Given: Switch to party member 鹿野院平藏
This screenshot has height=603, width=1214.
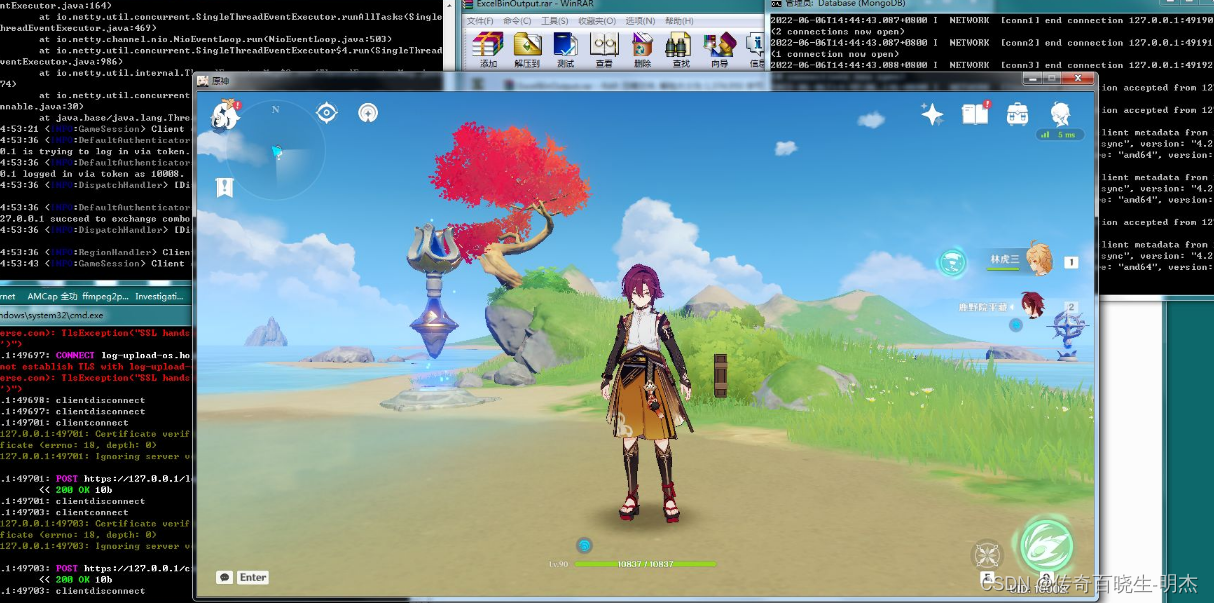Looking at the screenshot, I should (x=1003, y=306).
